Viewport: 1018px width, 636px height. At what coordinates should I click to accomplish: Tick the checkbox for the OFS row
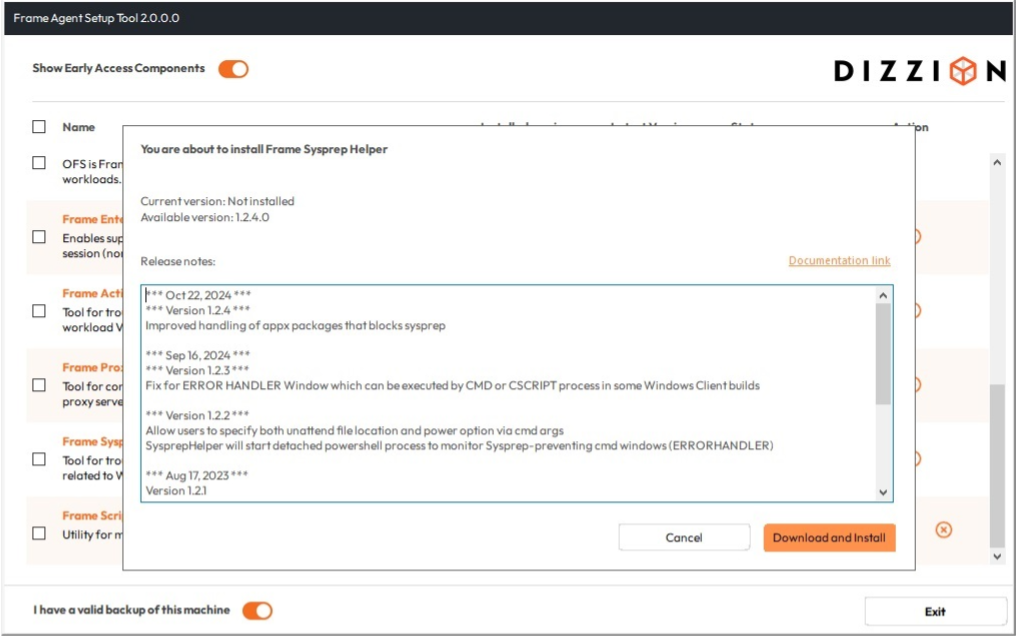39,163
